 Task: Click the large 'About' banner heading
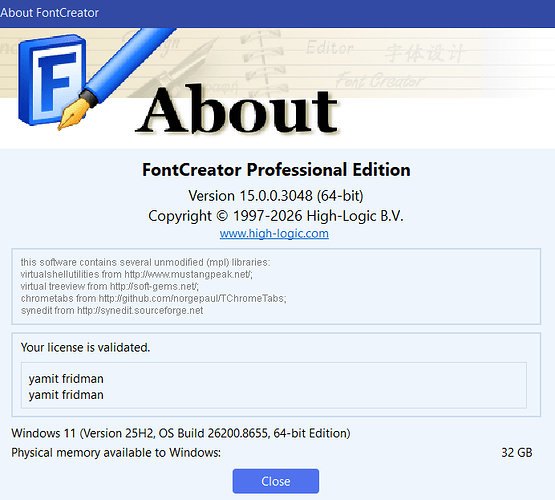236,110
